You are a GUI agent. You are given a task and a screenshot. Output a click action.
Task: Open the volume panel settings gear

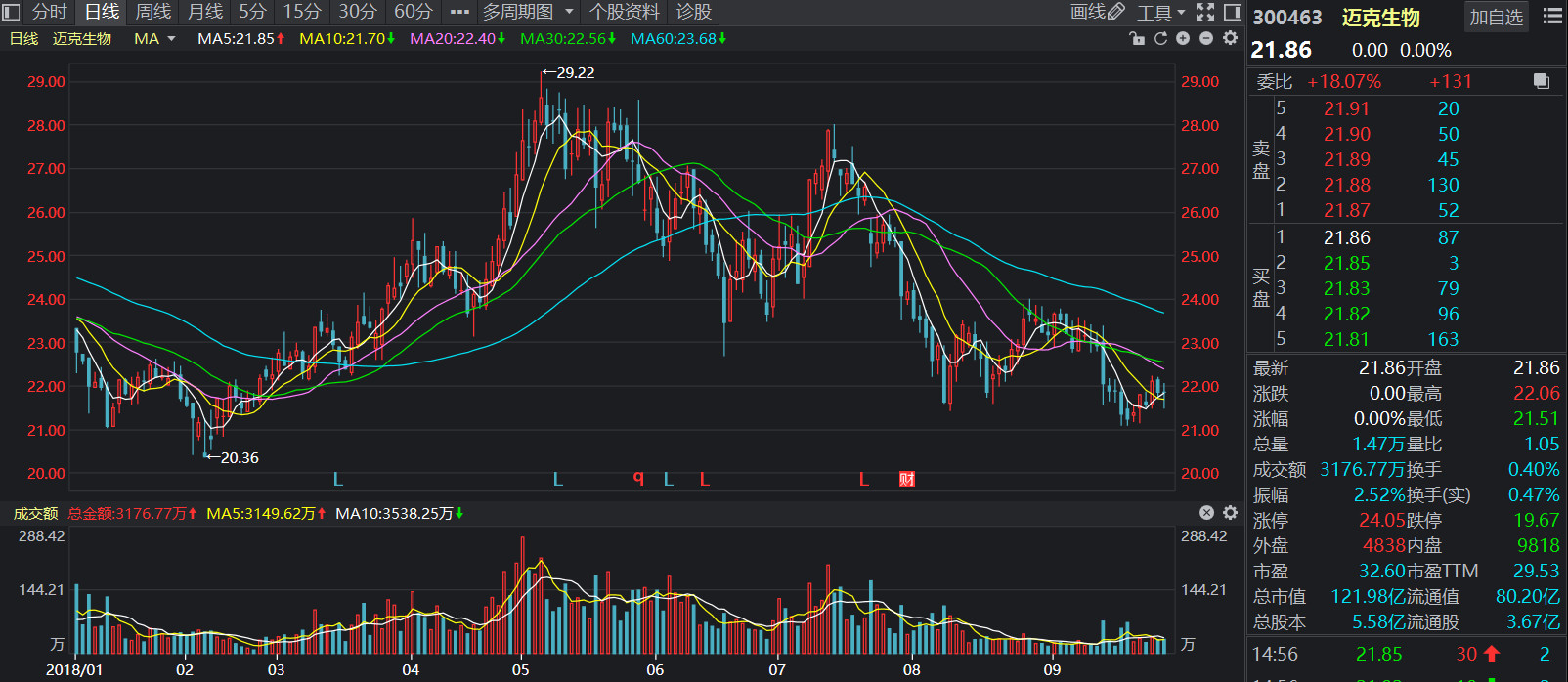pos(1230,513)
